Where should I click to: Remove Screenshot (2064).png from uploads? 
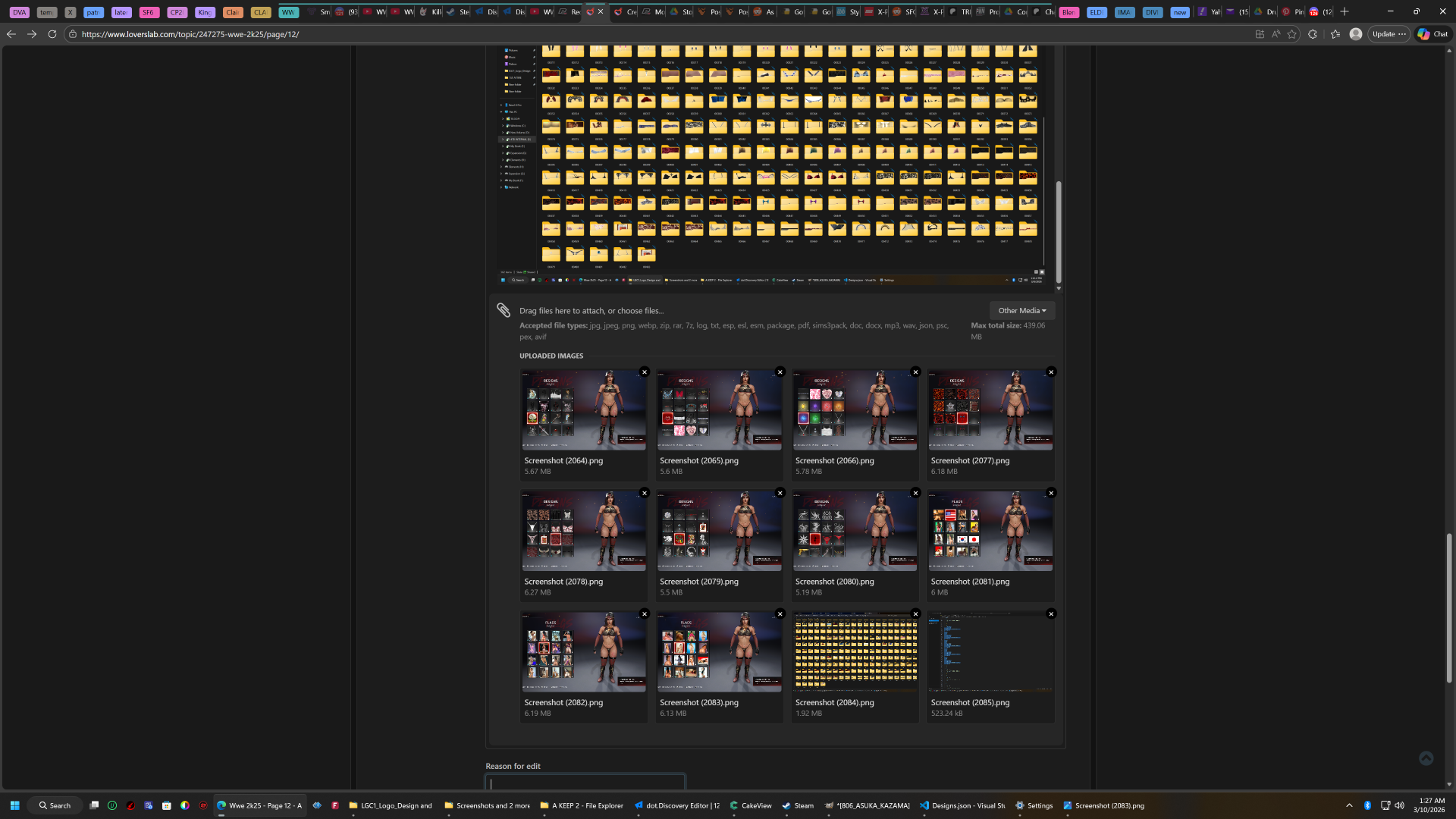point(645,372)
